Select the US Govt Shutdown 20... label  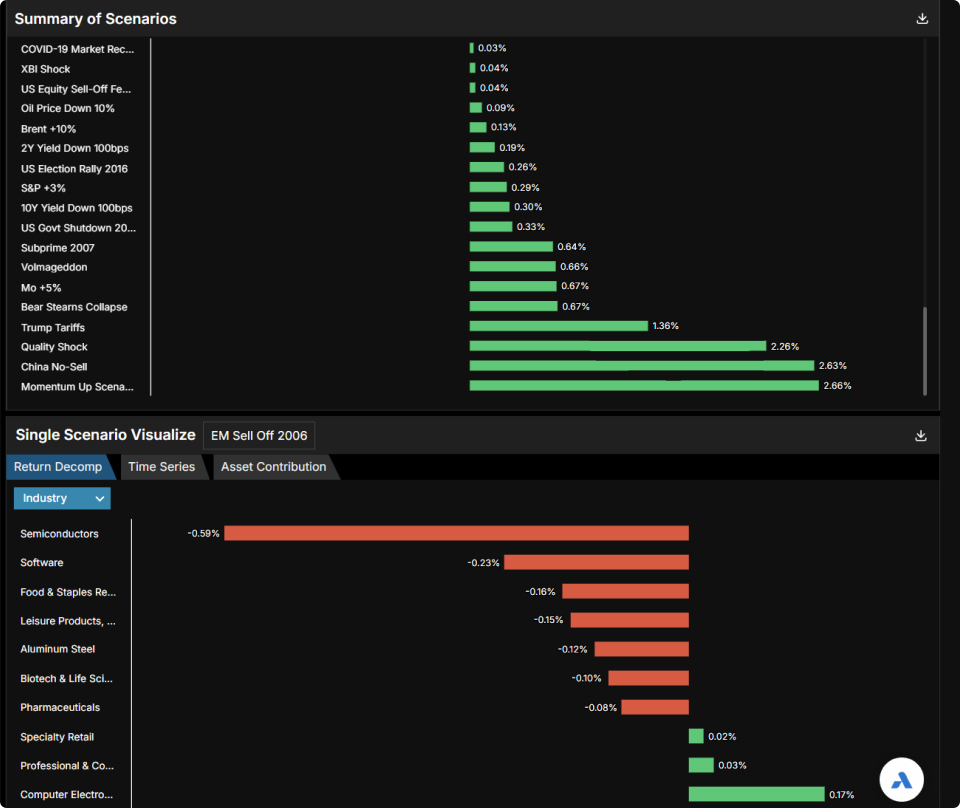(78, 228)
